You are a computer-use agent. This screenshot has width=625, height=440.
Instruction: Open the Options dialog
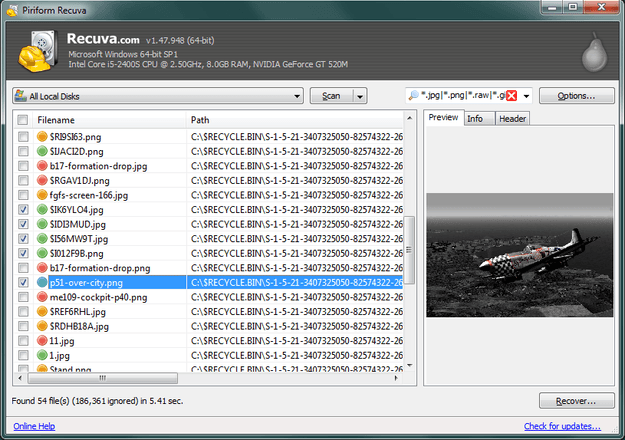[576, 96]
